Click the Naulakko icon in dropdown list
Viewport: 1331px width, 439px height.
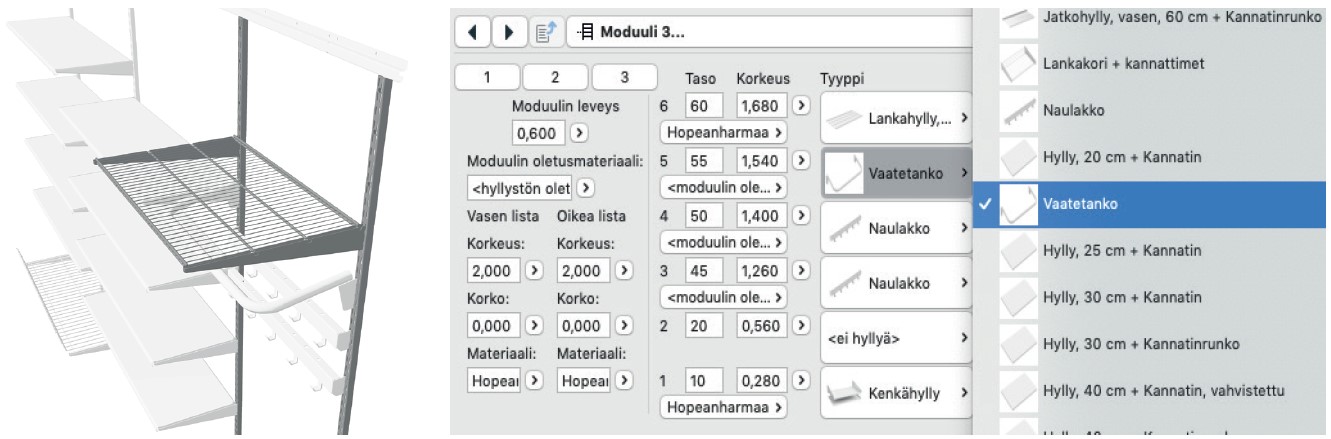tap(1018, 111)
